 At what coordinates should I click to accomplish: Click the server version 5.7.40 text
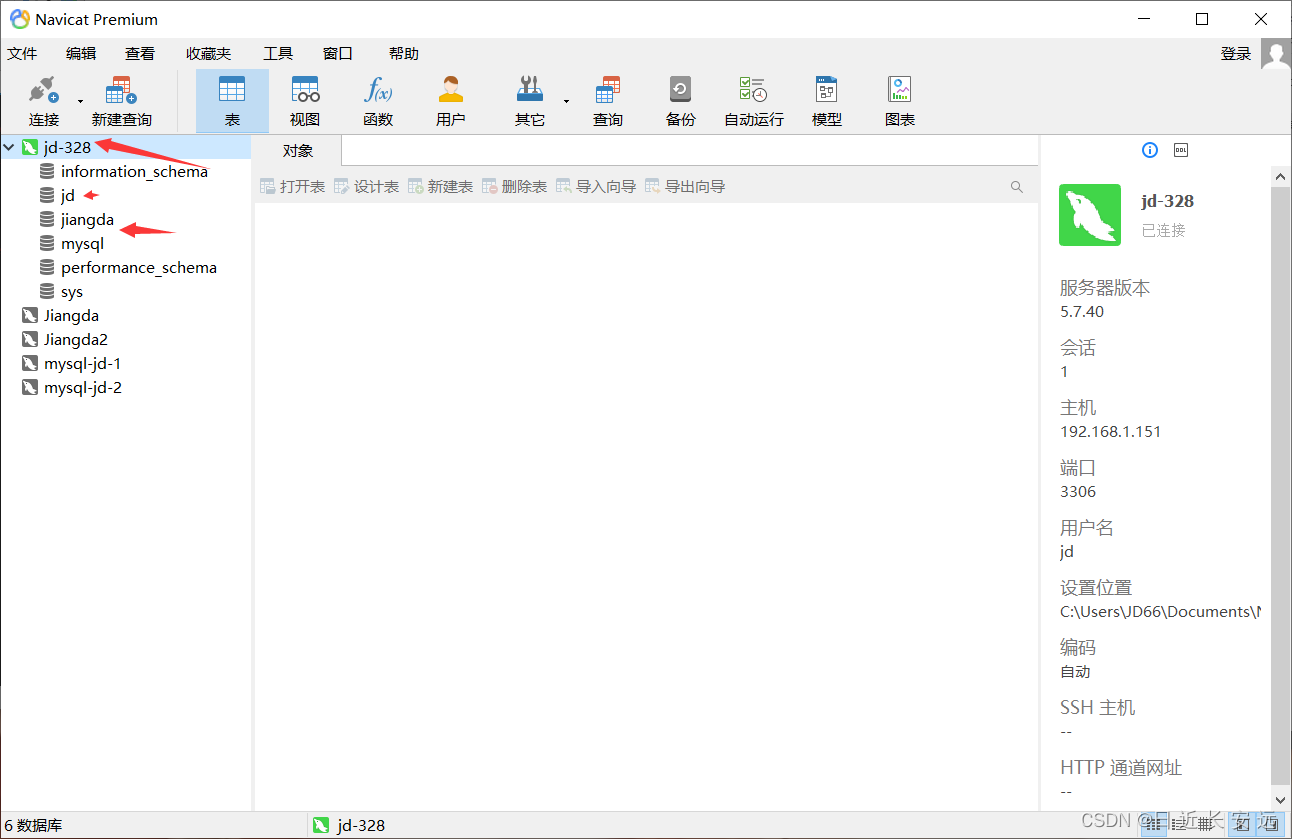(1082, 312)
